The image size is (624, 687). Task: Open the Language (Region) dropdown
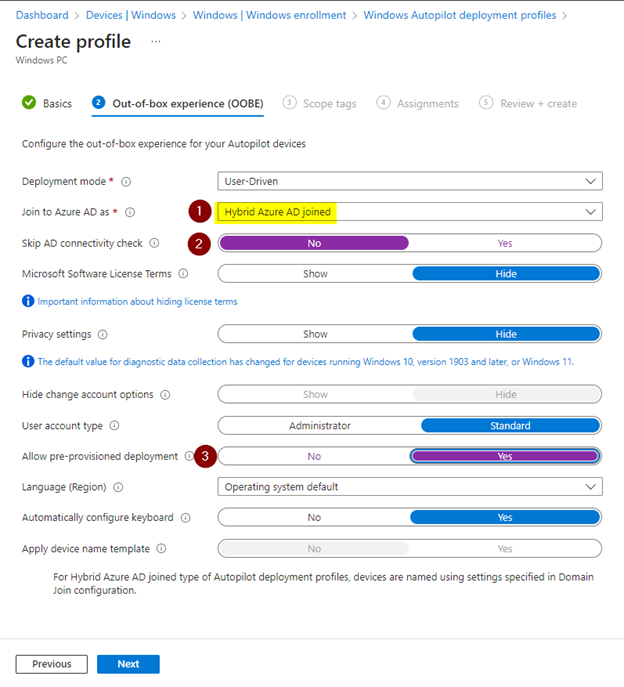pos(410,487)
